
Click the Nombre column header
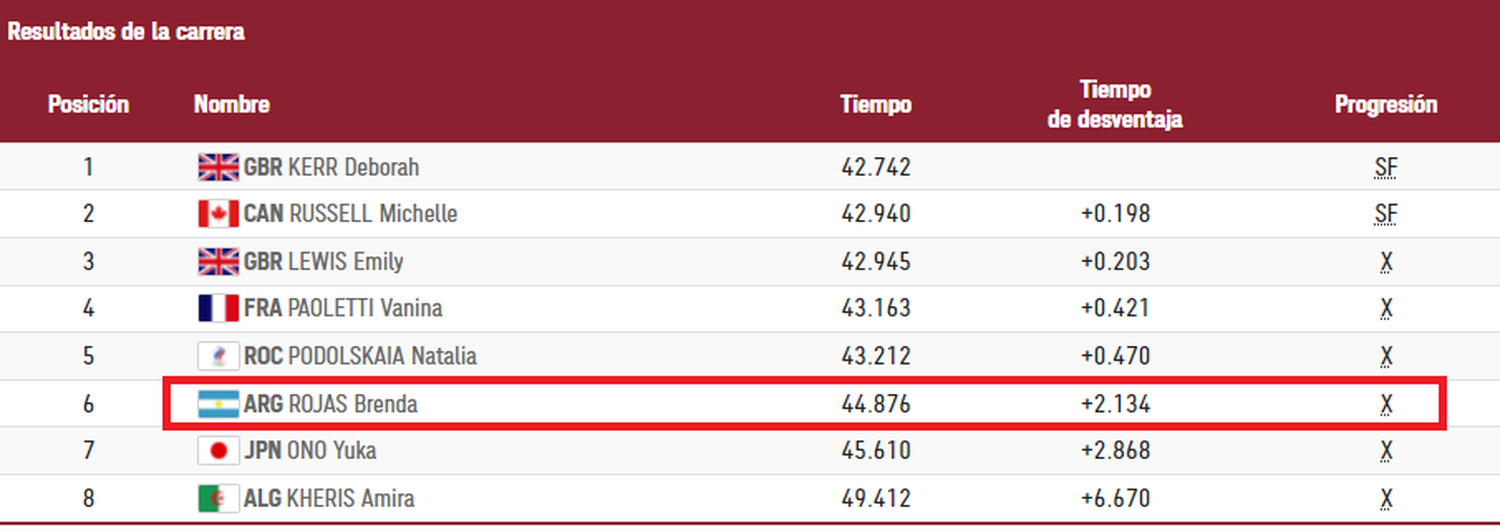point(231,104)
